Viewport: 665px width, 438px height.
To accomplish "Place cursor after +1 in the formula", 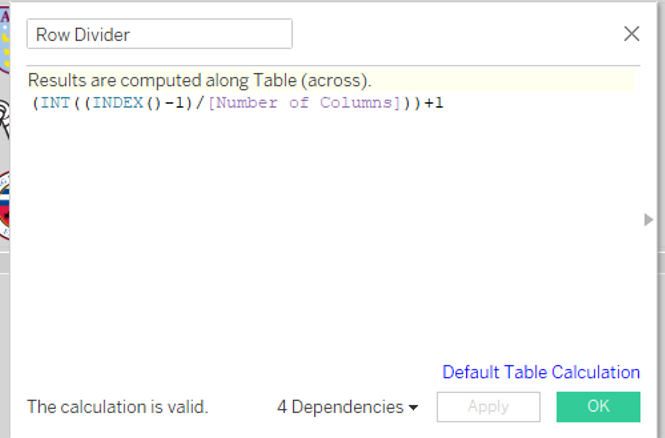I will [443, 103].
